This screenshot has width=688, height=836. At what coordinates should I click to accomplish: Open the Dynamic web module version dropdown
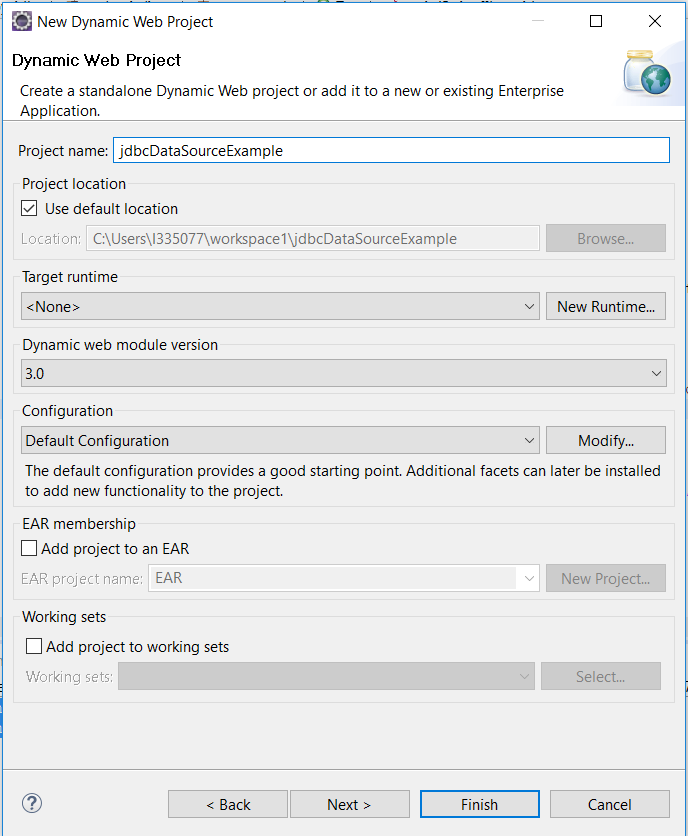click(344, 374)
